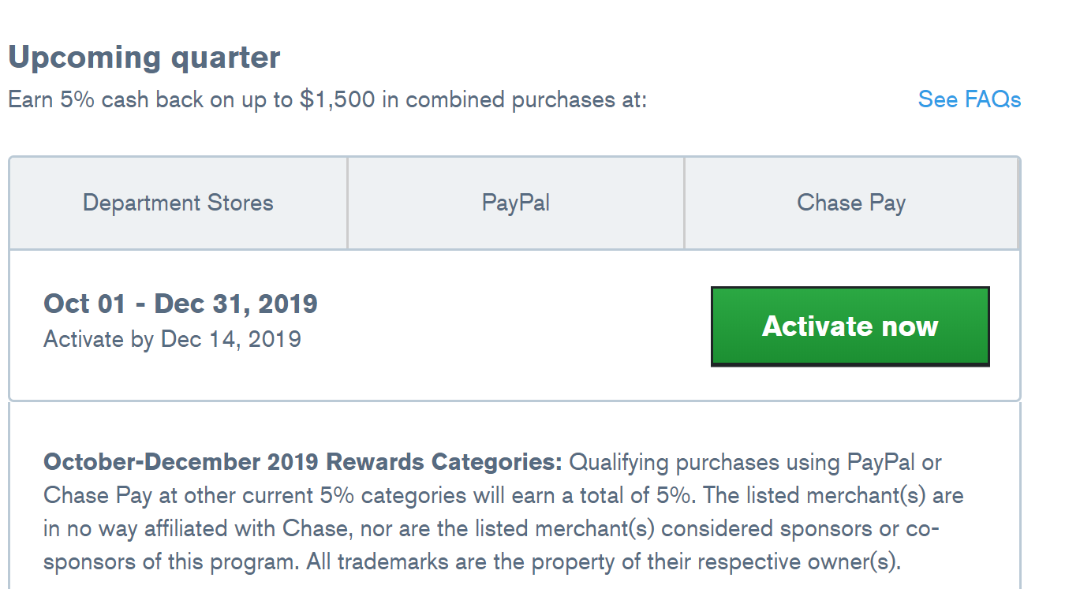Click the word FAQs in the top-right link
The width and height of the screenshot is (1080, 589).
point(993,99)
